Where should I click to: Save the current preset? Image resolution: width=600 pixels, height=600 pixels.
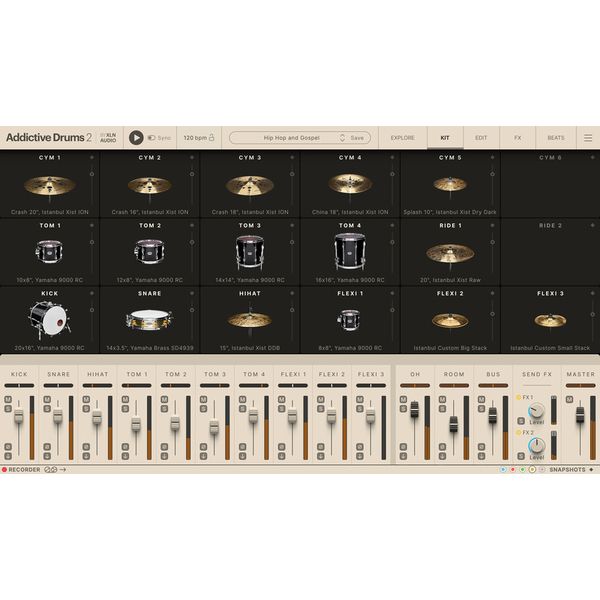point(357,138)
